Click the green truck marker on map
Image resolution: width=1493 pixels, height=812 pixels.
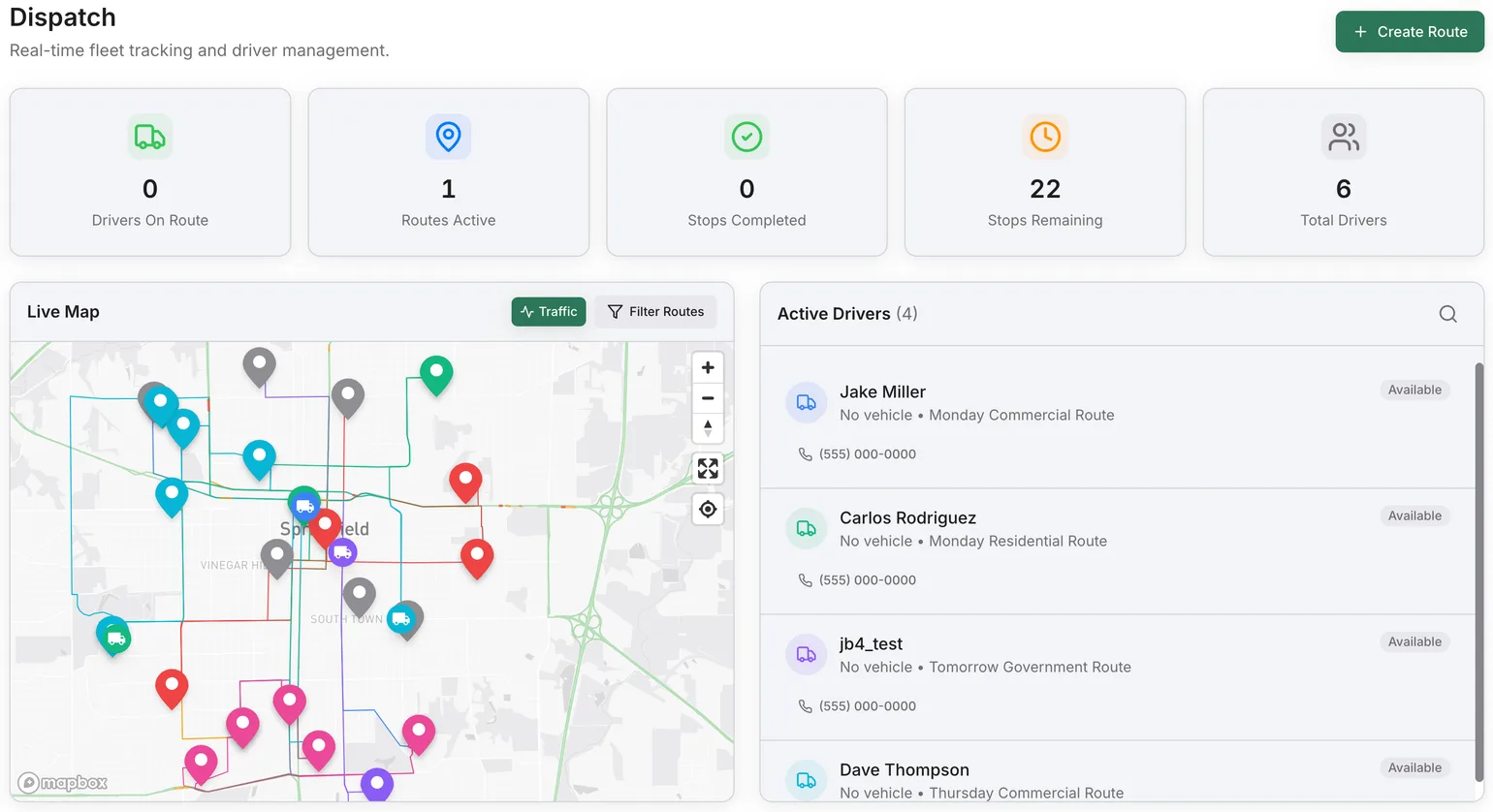116,638
